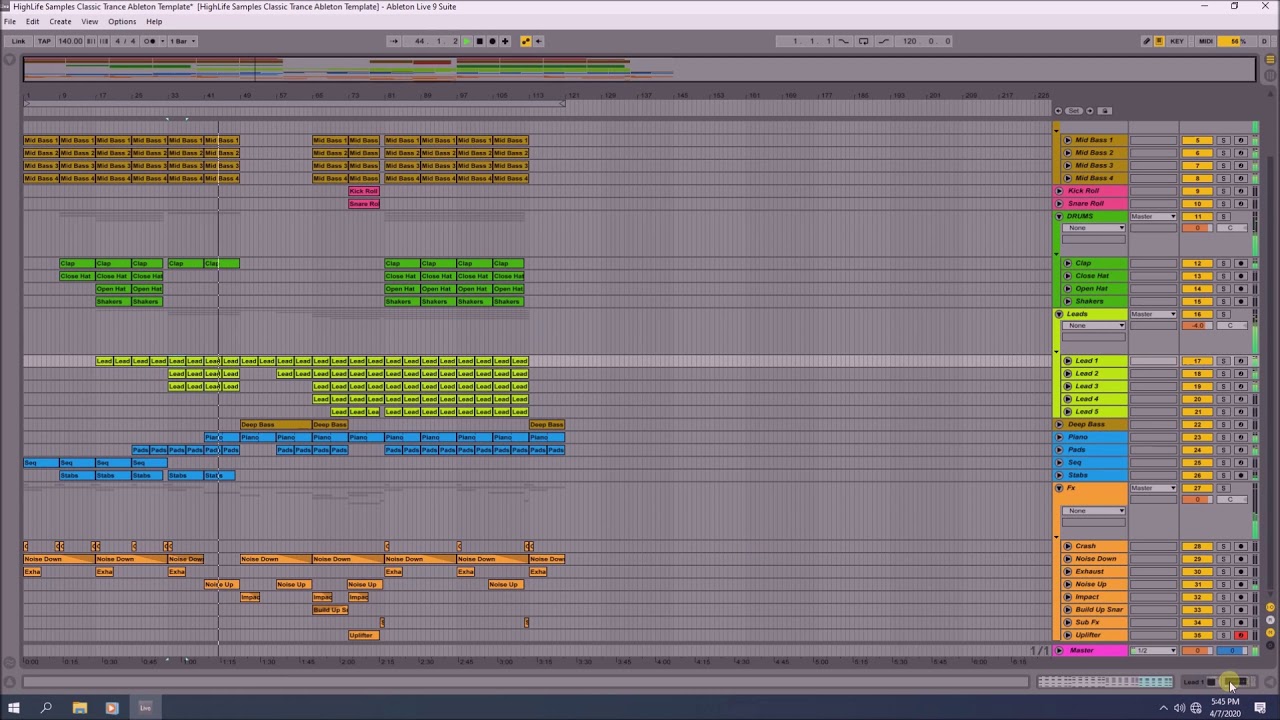1280x720 pixels.
Task: Jump to previous locator arrow
Action: (1060, 111)
